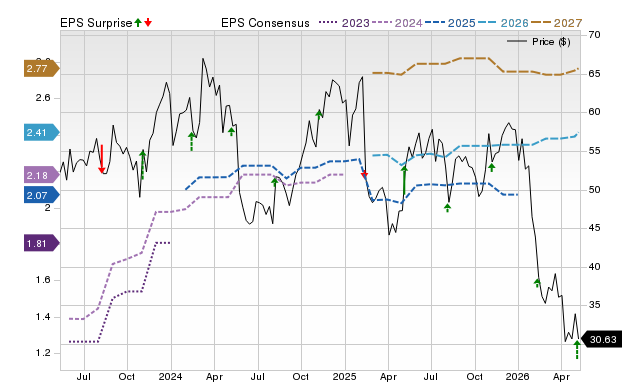This screenshot has width=640, height=382.
Task: Click the 1.2 EPS axis label
Action: click(43, 353)
